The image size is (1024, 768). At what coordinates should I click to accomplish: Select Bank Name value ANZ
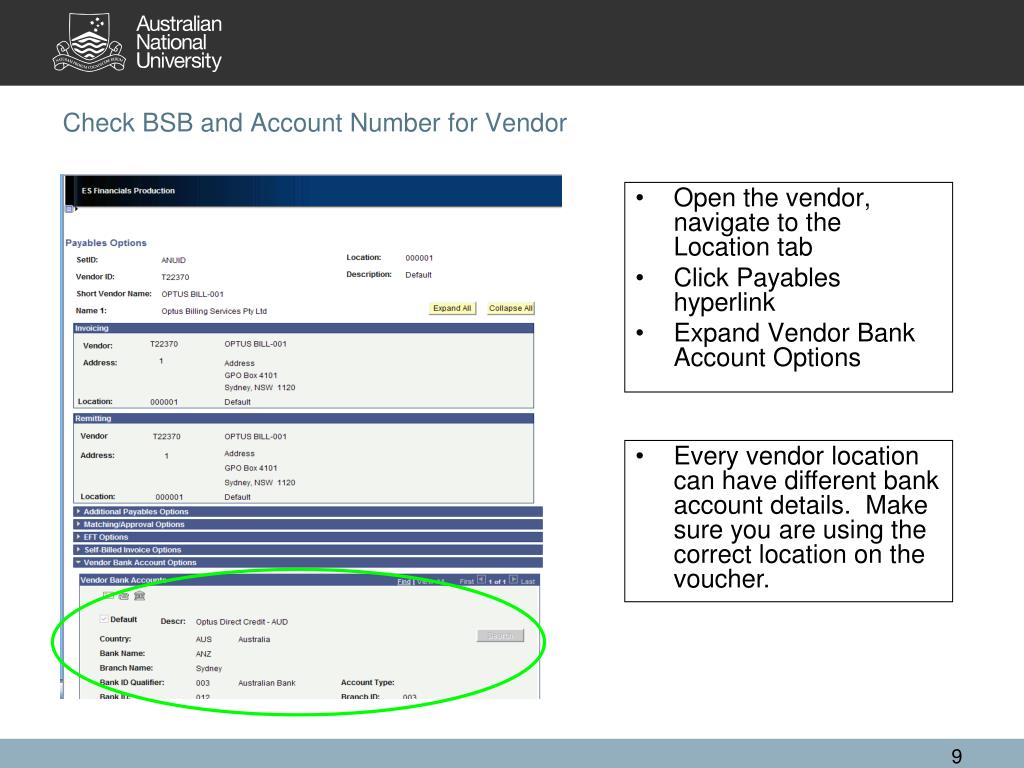203,654
